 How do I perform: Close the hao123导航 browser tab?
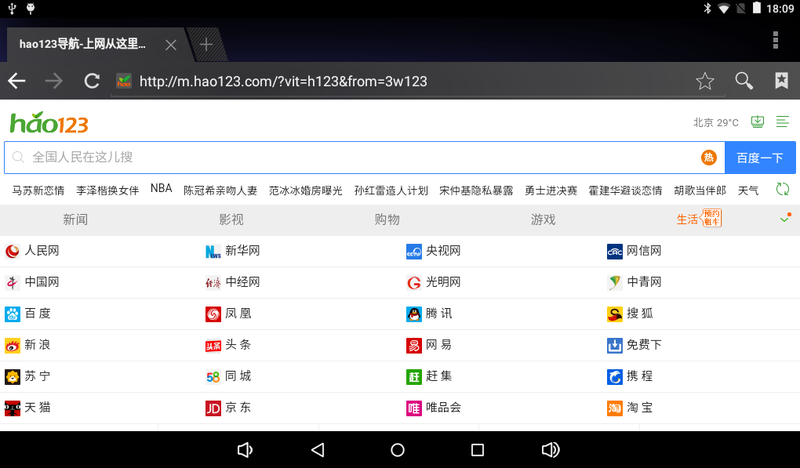[x=171, y=44]
